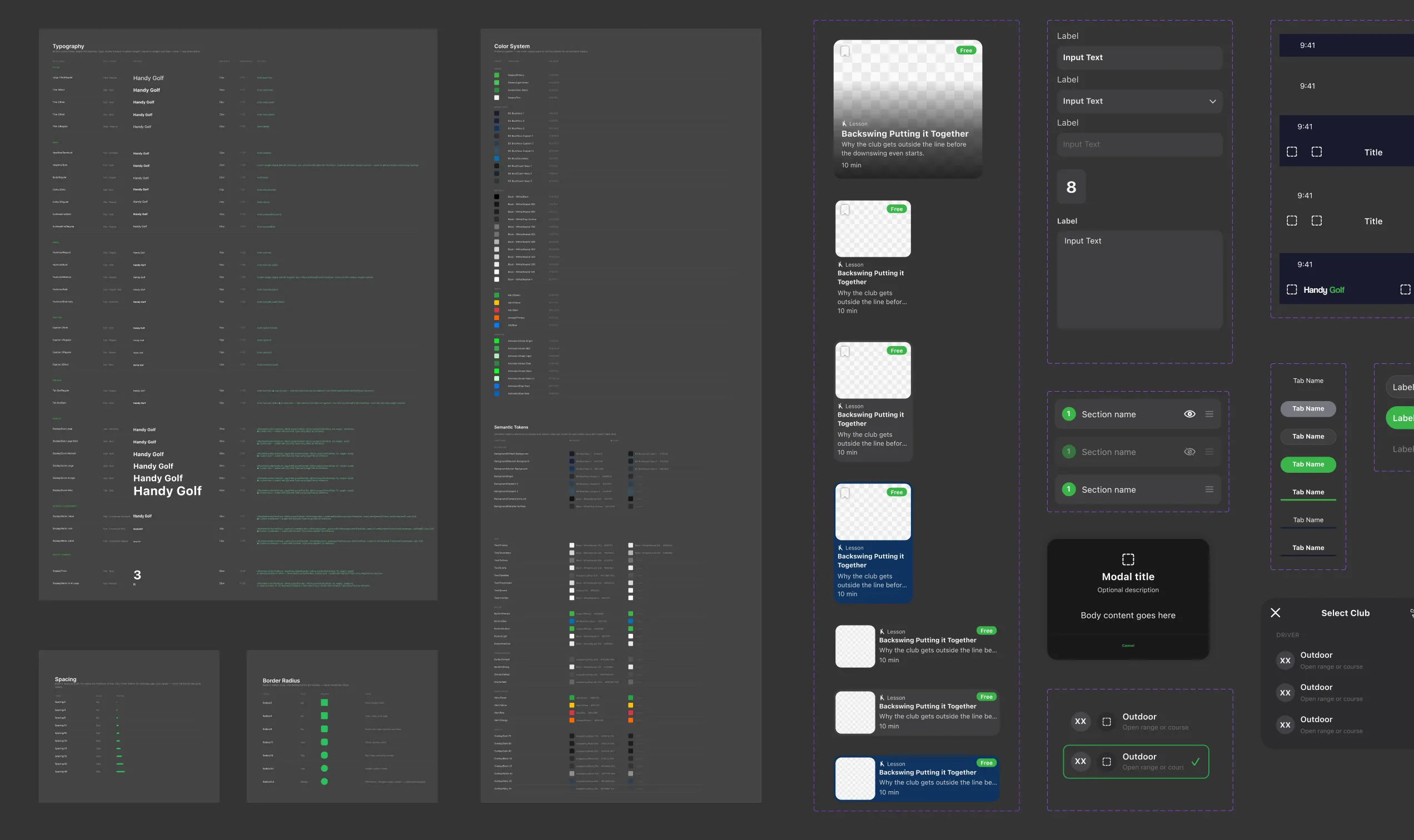Click the bookmark icon on the blue vertical lesson card

[845, 493]
